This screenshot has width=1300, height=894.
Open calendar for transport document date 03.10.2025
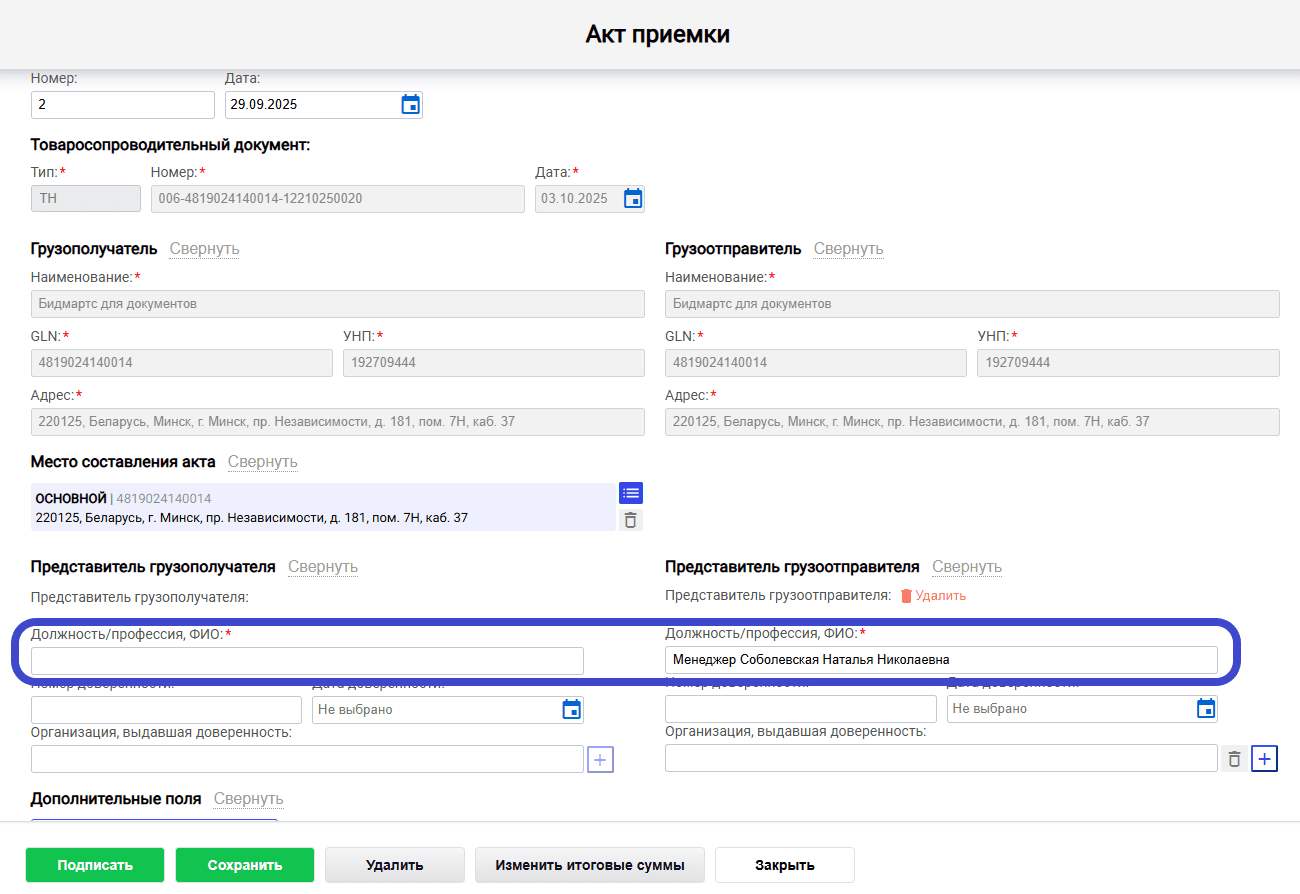(632, 198)
